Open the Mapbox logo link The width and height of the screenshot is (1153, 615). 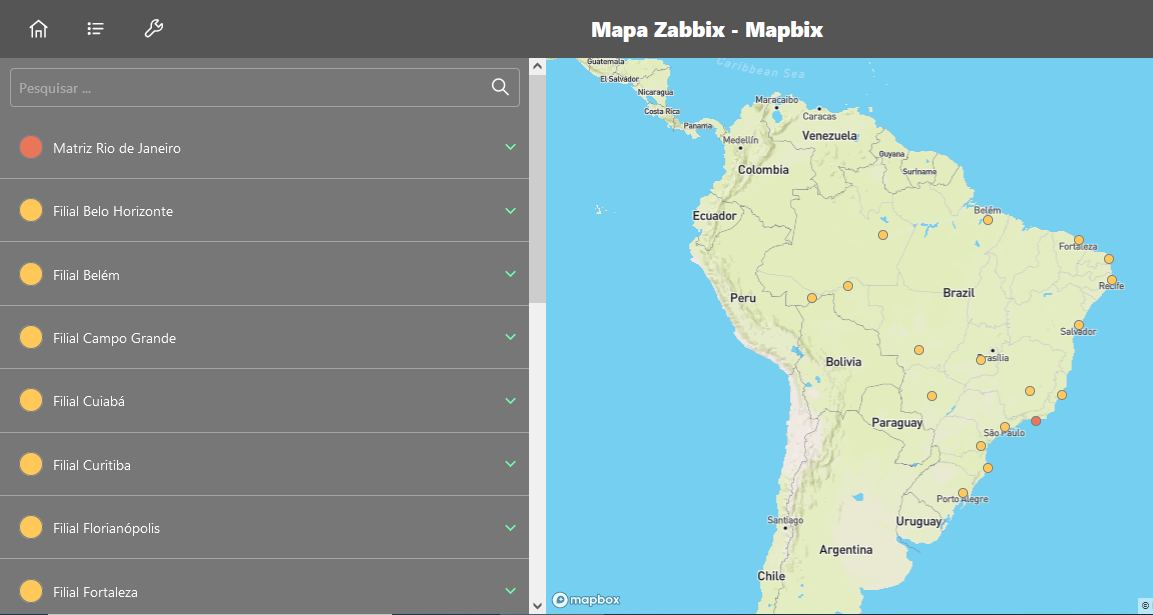click(x=586, y=600)
